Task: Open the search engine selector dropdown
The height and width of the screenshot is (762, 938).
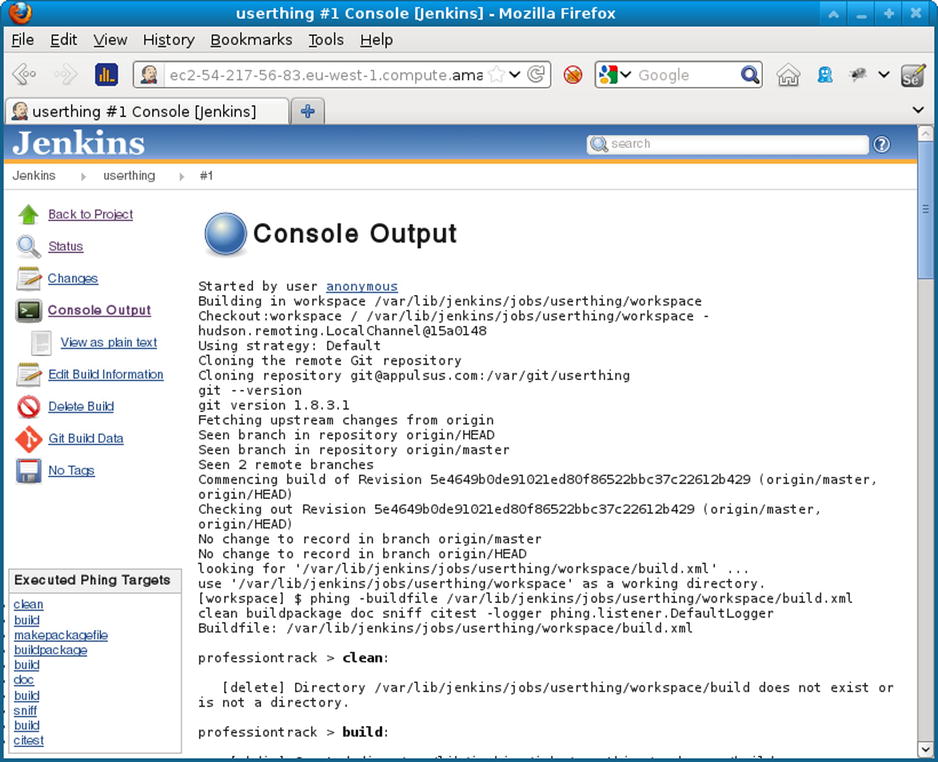Action: (x=626, y=75)
